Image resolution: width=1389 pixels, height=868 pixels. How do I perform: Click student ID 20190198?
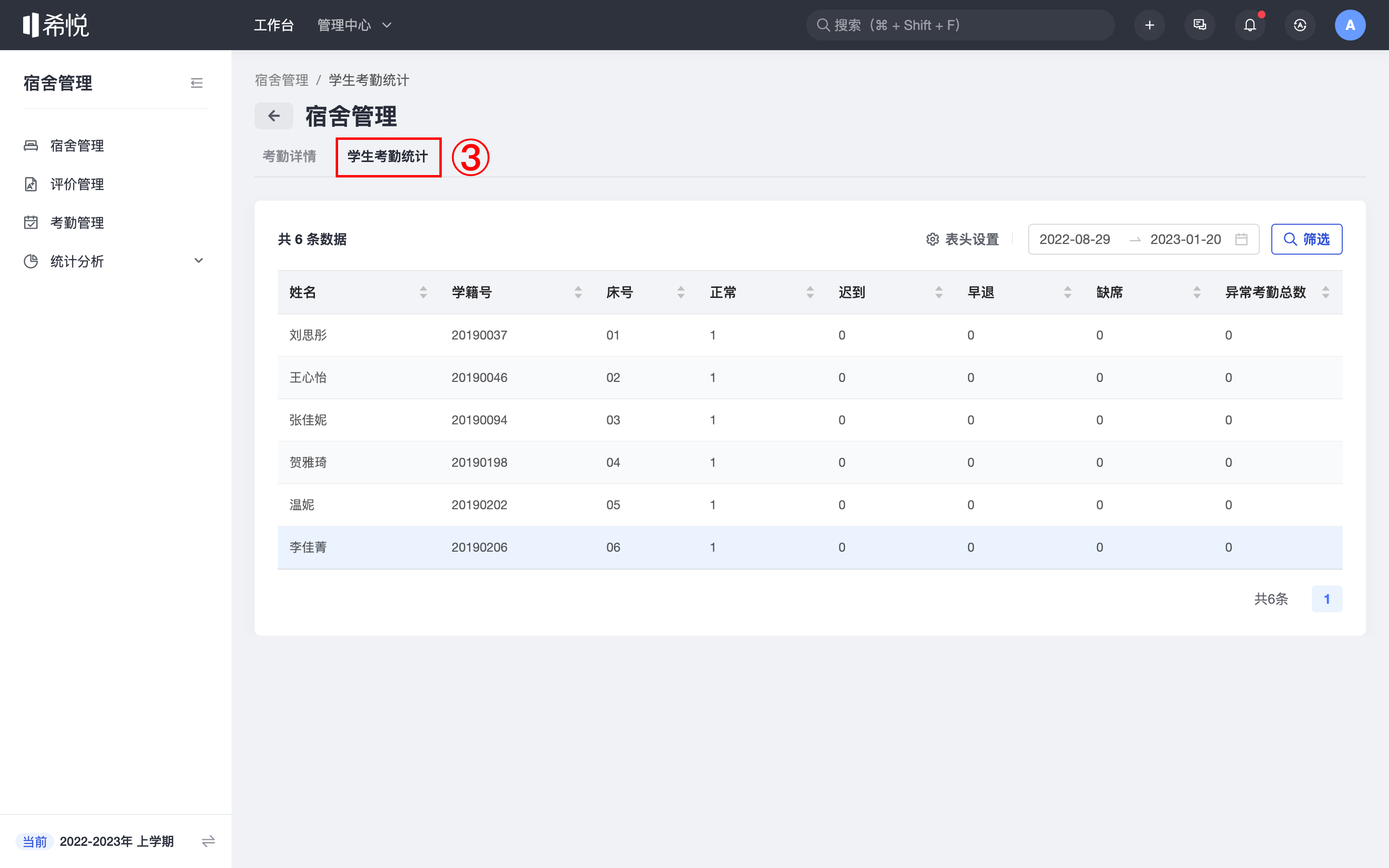[479, 463]
